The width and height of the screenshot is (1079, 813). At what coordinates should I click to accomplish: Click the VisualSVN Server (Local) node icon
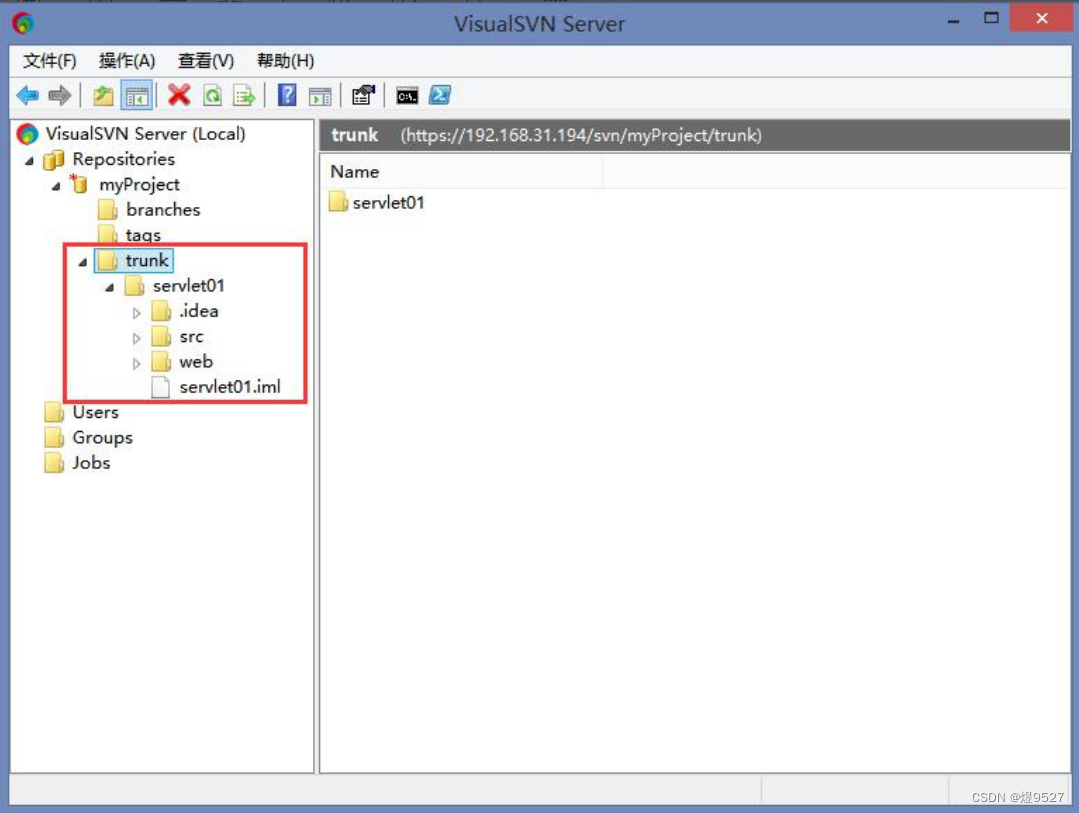coord(28,134)
